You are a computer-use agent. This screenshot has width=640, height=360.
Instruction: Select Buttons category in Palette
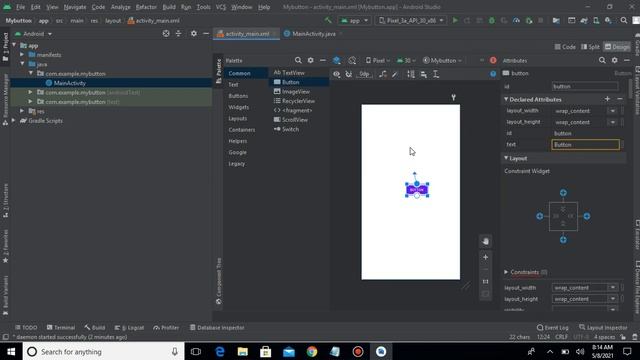point(238,96)
